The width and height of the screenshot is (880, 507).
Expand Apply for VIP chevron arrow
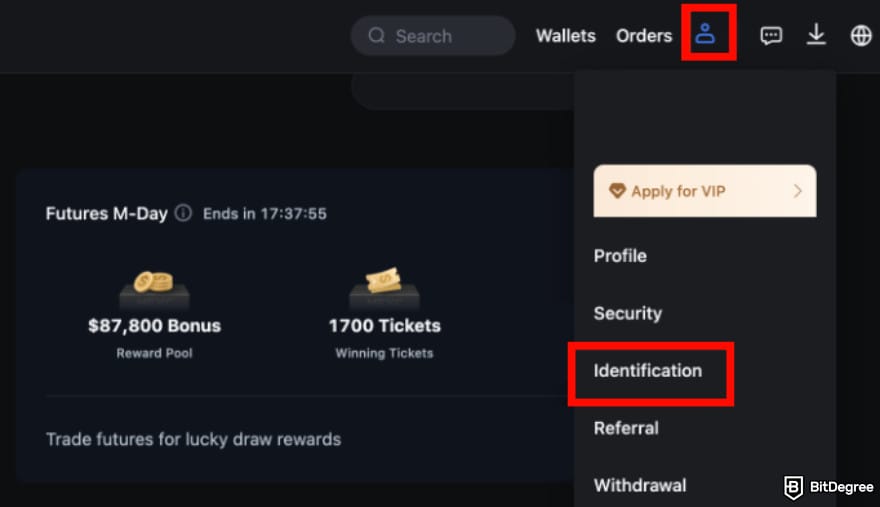pyautogui.click(x=798, y=191)
